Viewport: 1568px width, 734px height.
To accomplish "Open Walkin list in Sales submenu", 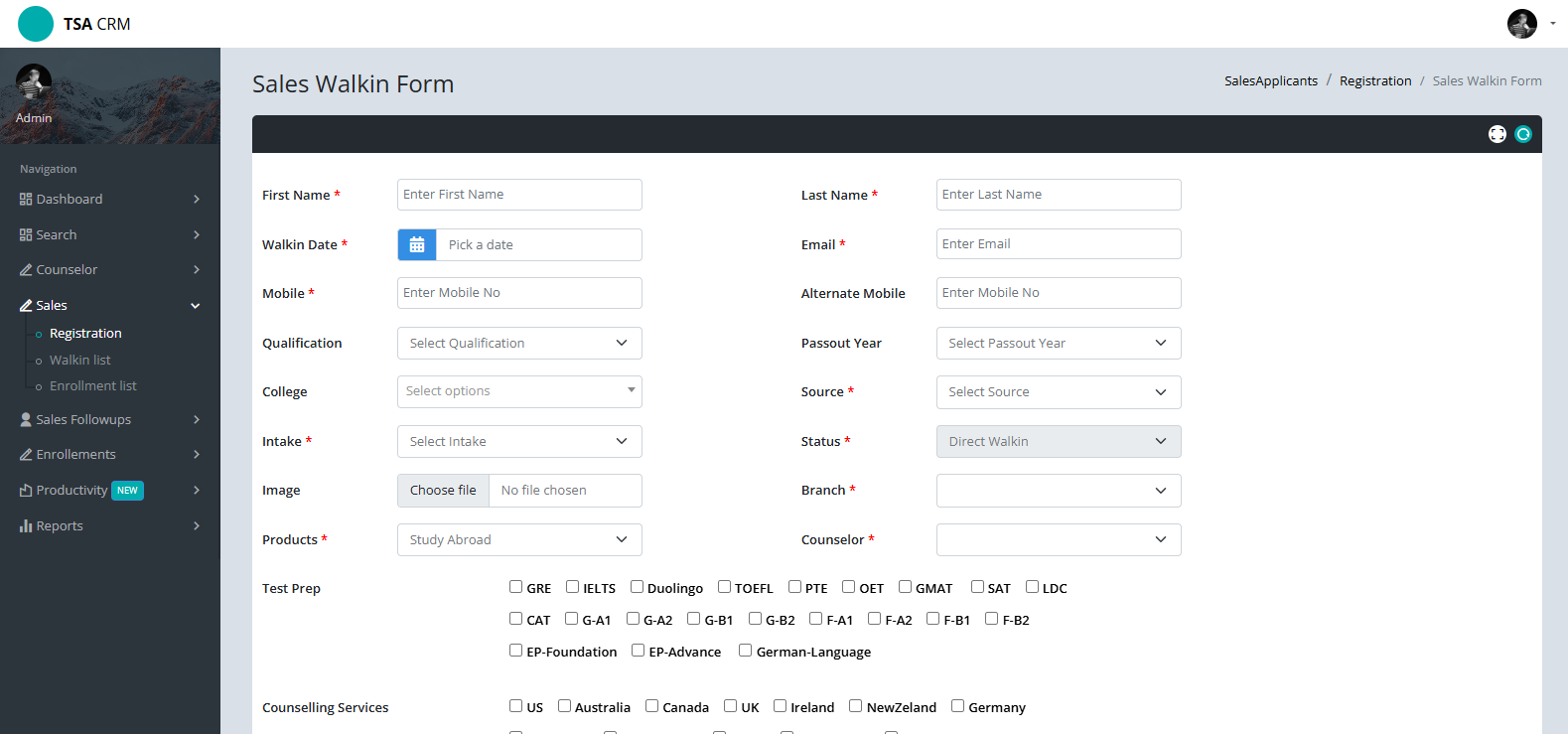I will pos(80,361).
